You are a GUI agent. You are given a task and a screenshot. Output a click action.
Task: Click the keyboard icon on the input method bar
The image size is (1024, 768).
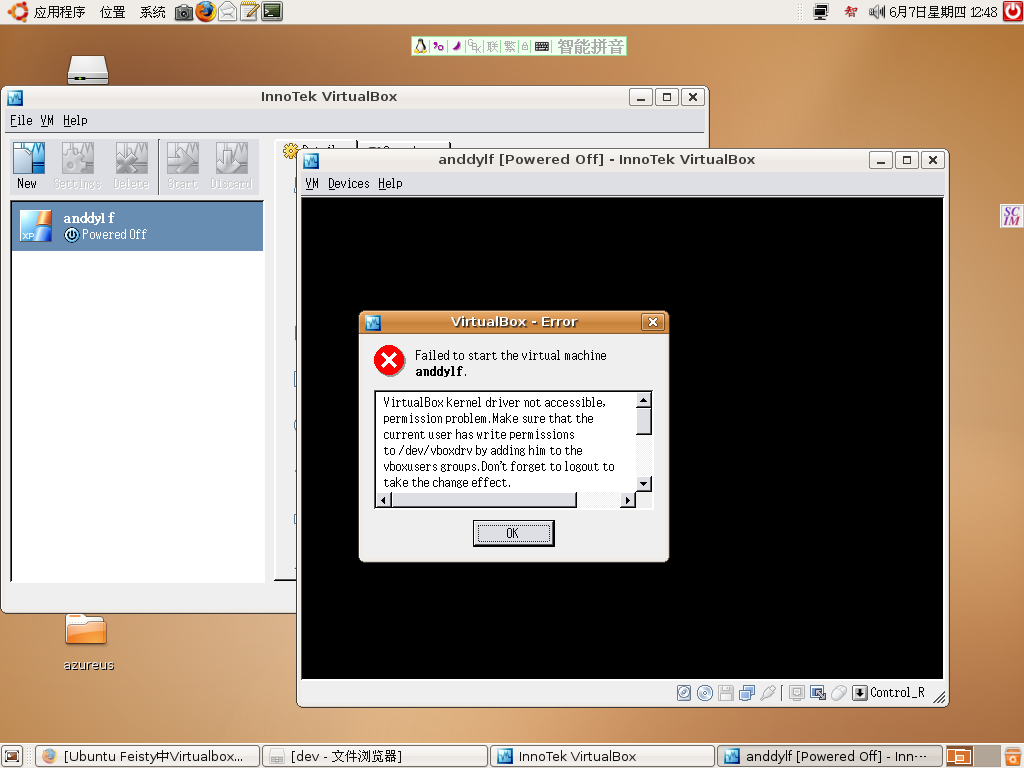(x=542, y=46)
